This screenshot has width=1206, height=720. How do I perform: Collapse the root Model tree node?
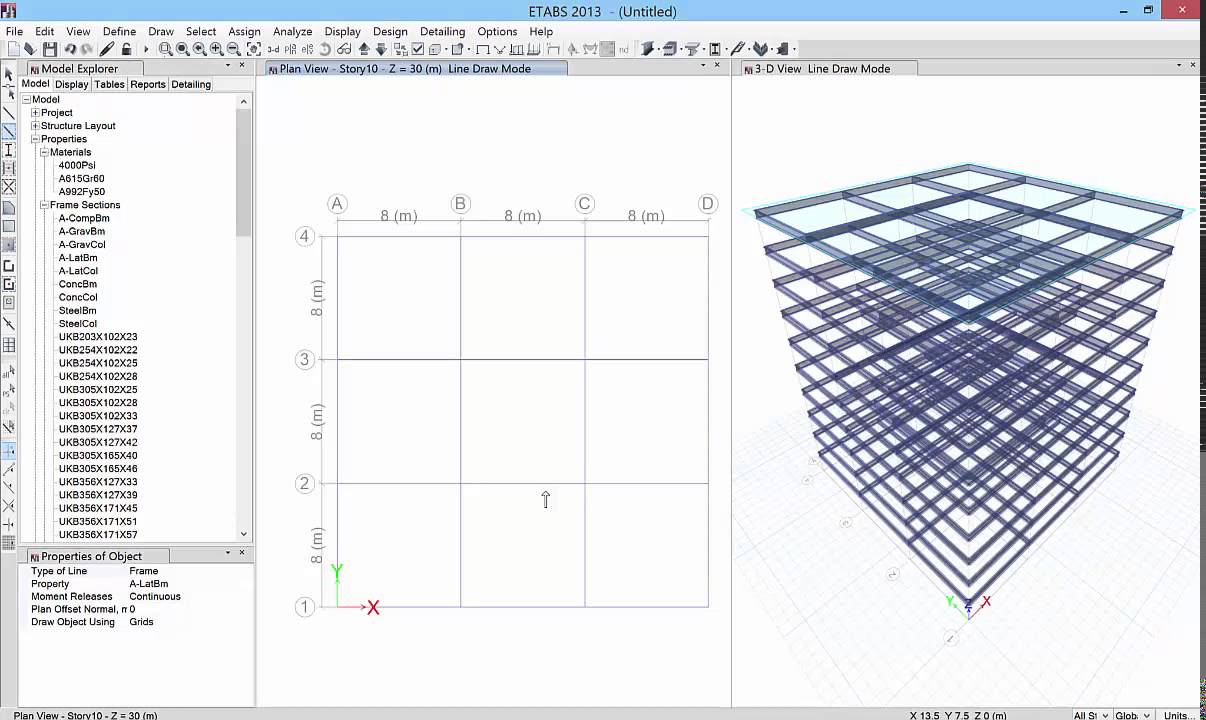click(26, 100)
